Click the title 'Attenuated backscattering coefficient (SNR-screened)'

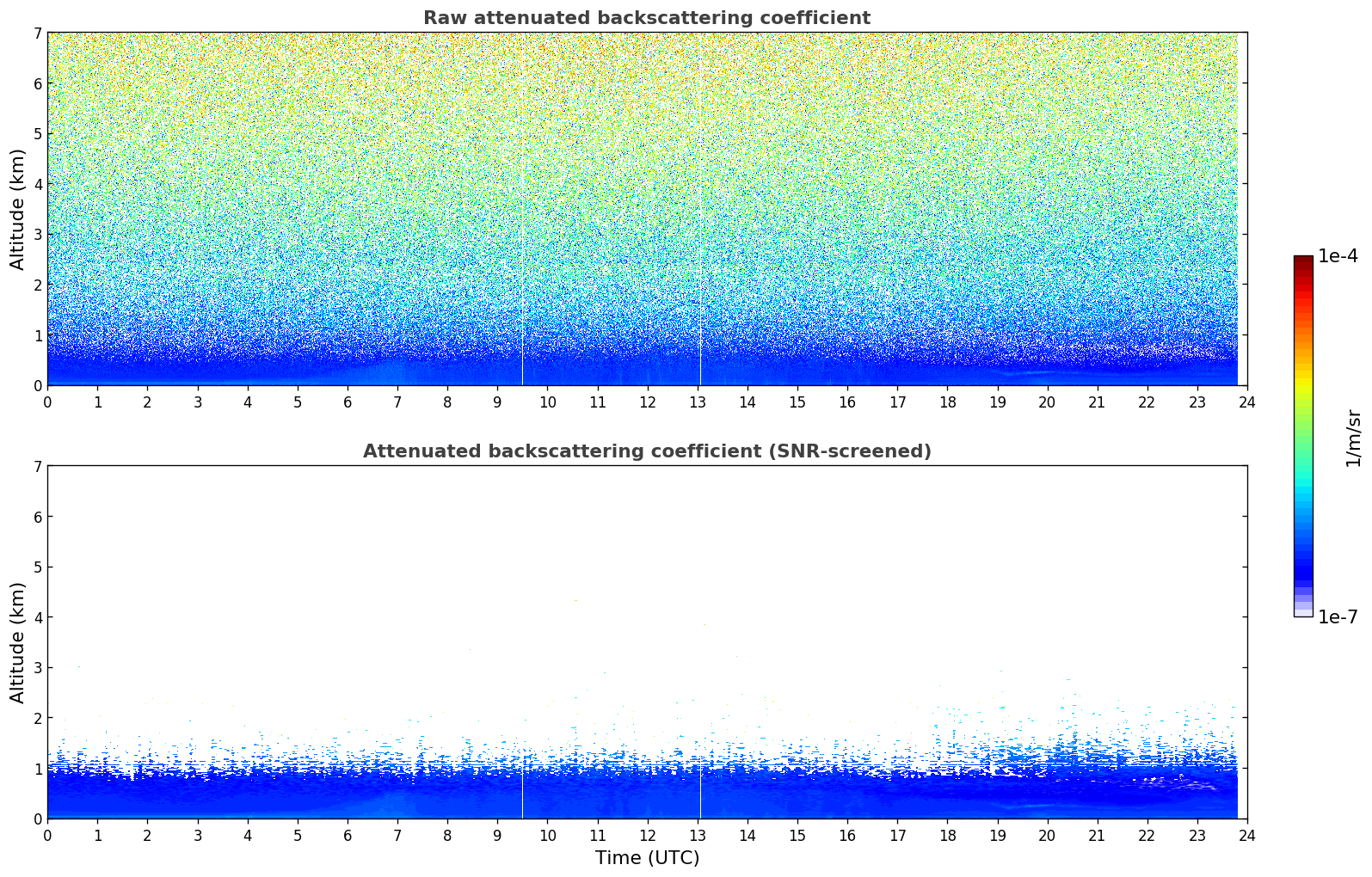click(647, 451)
